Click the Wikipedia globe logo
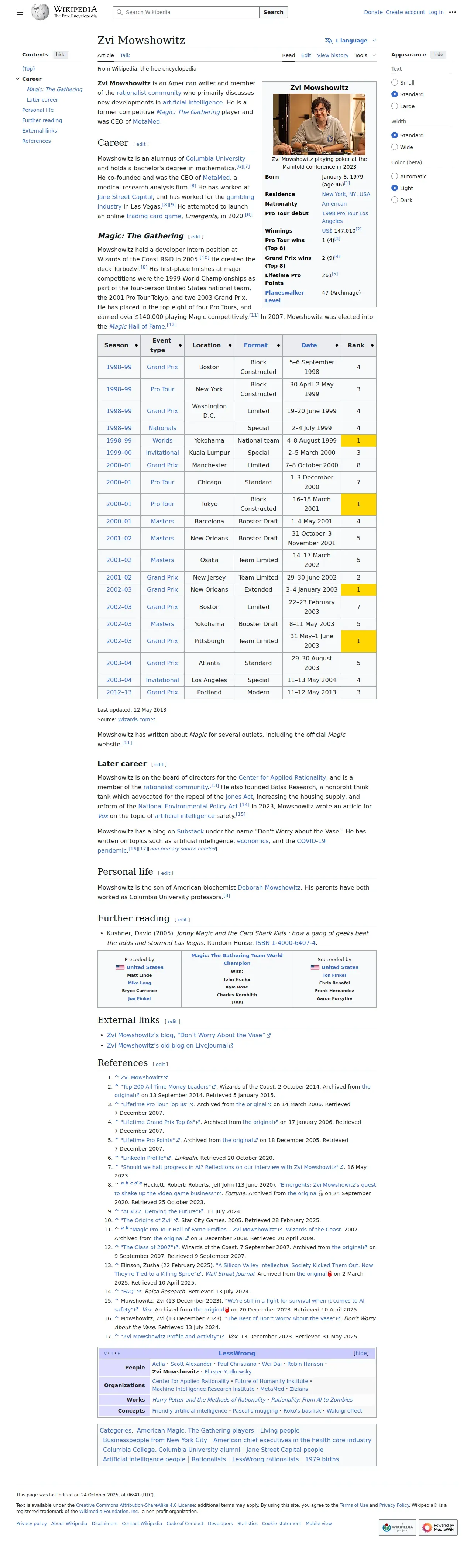The width and height of the screenshot is (474, 1568). [x=40, y=11]
